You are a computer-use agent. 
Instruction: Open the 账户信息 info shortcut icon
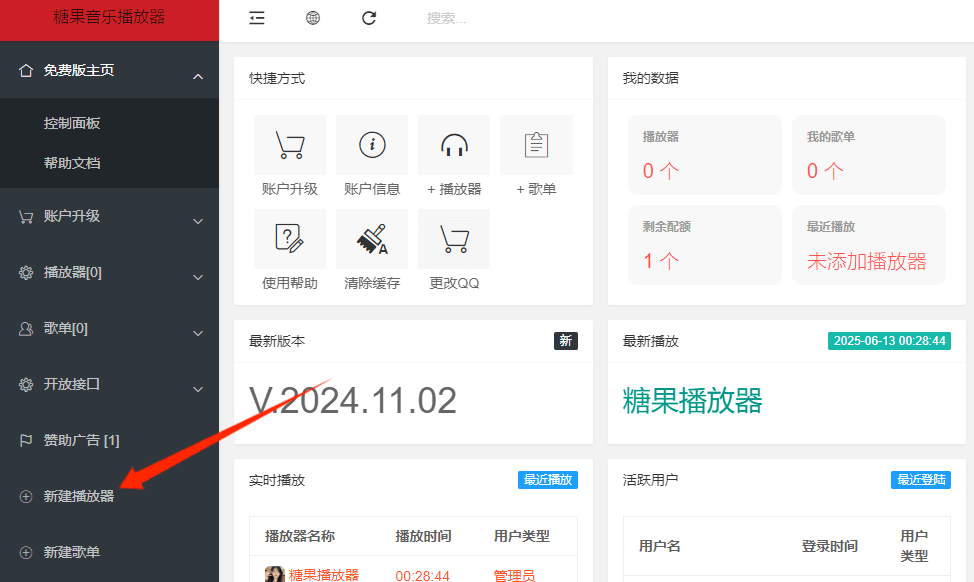372,146
